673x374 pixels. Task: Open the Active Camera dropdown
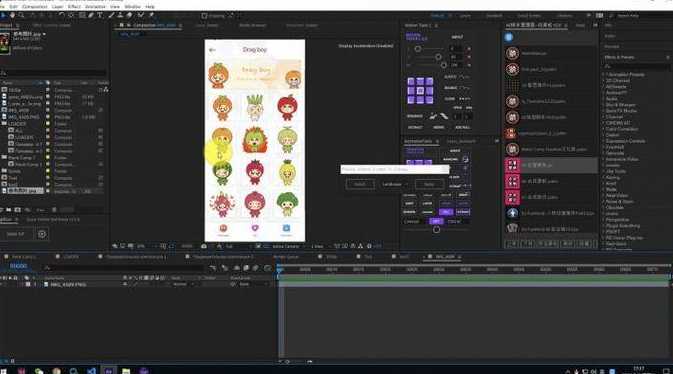[288, 246]
